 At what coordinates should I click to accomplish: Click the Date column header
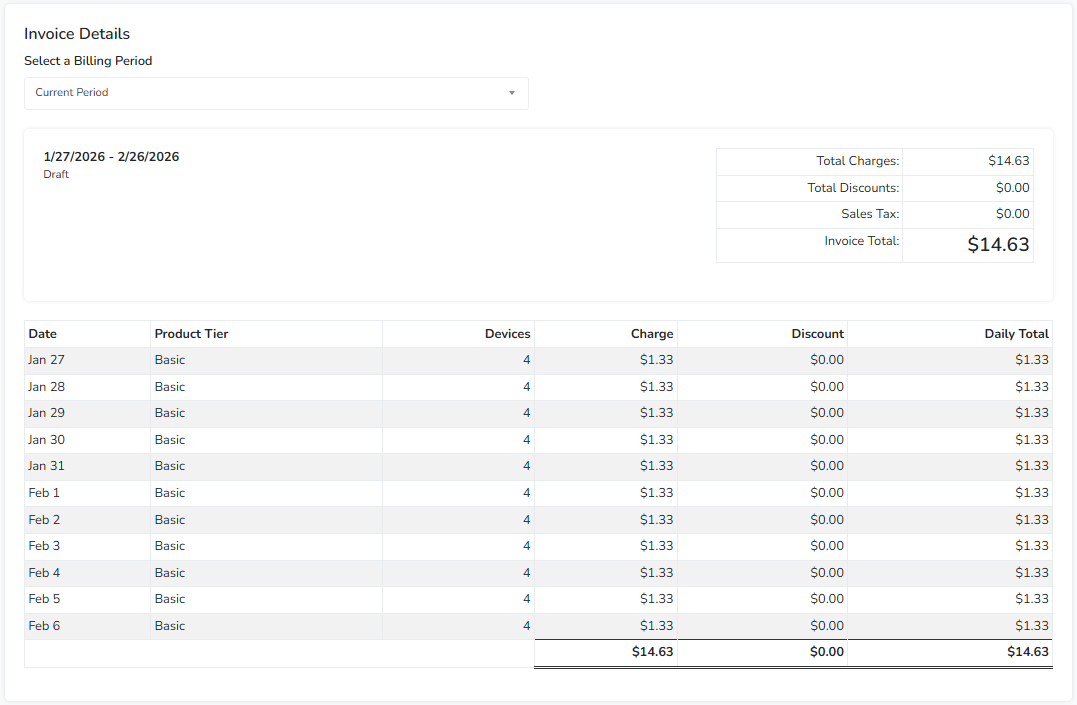coord(43,334)
